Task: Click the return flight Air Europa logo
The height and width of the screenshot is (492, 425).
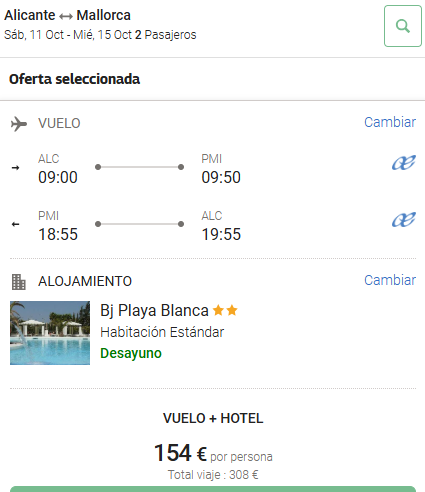Action: [404, 220]
